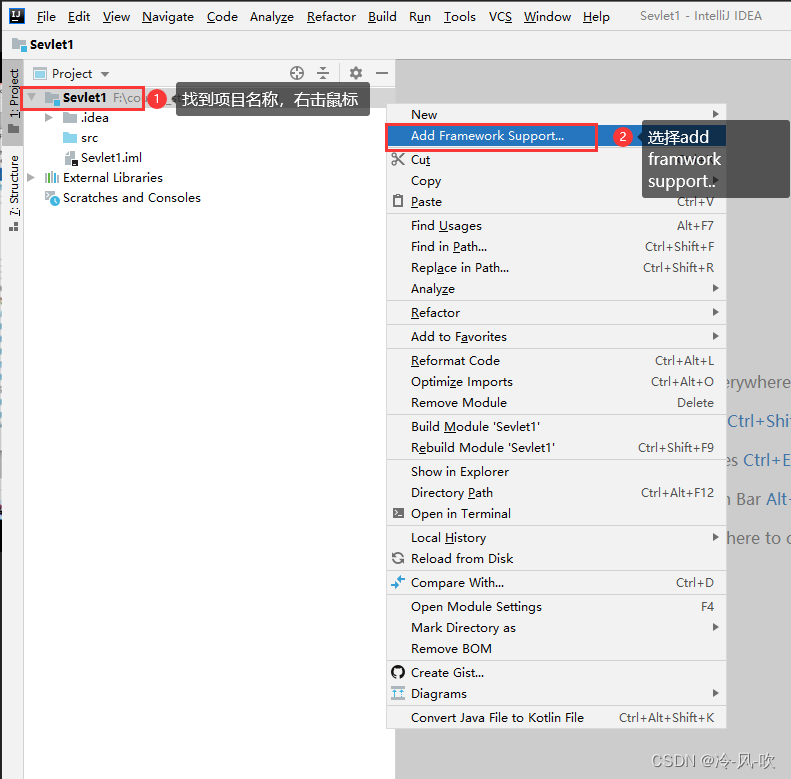Click the Project view window icon

40,74
